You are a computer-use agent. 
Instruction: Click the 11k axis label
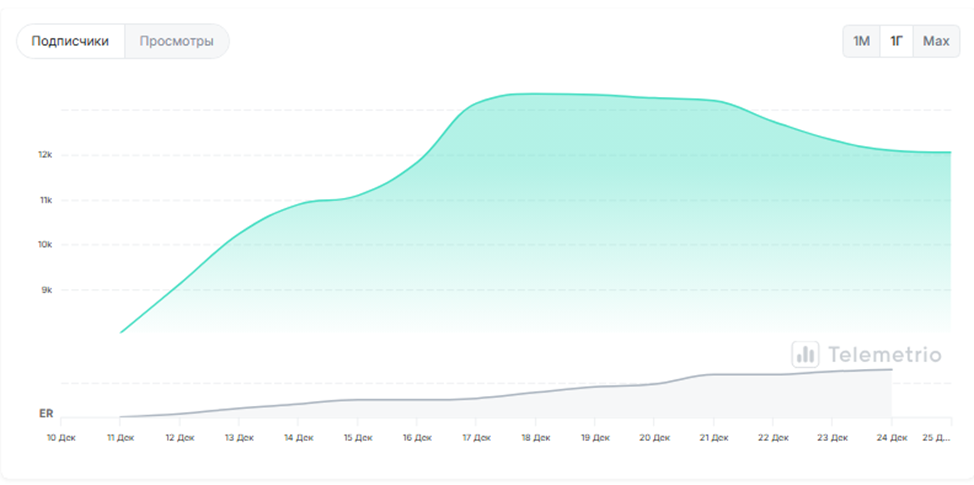coord(45,200)
